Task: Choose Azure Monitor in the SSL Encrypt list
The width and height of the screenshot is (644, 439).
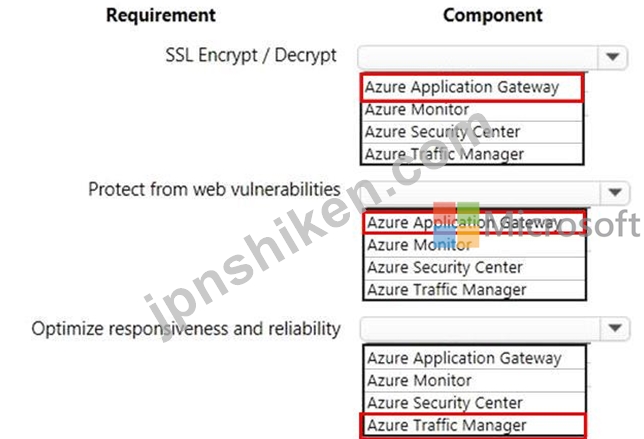Action: [472, 110]
